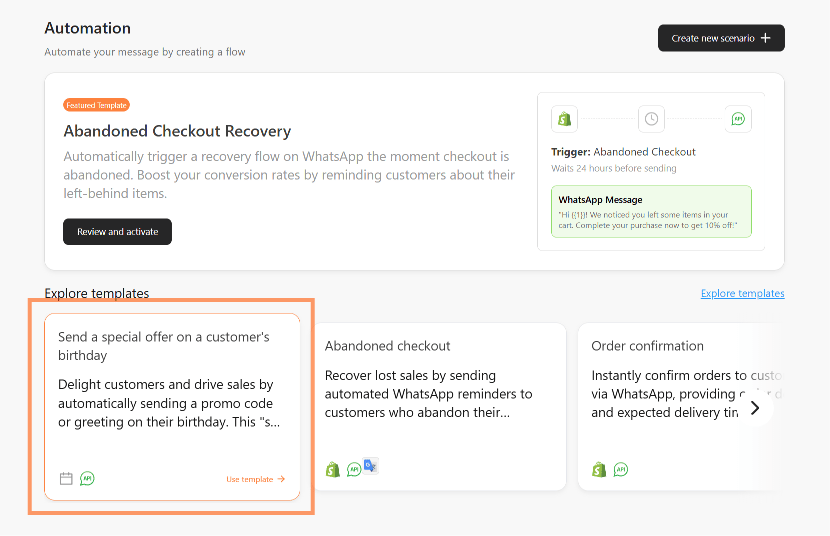Click translate icon on Abandoned checkout card
Screen dimensions: 830x536
tap(371, 466)
